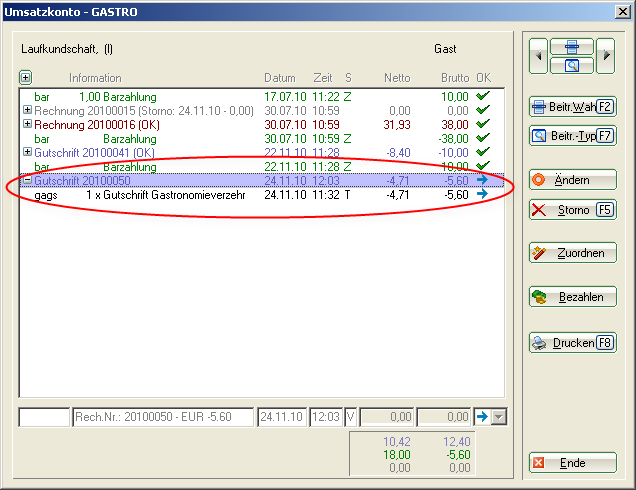Screen dimensions: 636x490
Task: Click green checkmark on first Barzahlung row
Action: pos(483,96)
